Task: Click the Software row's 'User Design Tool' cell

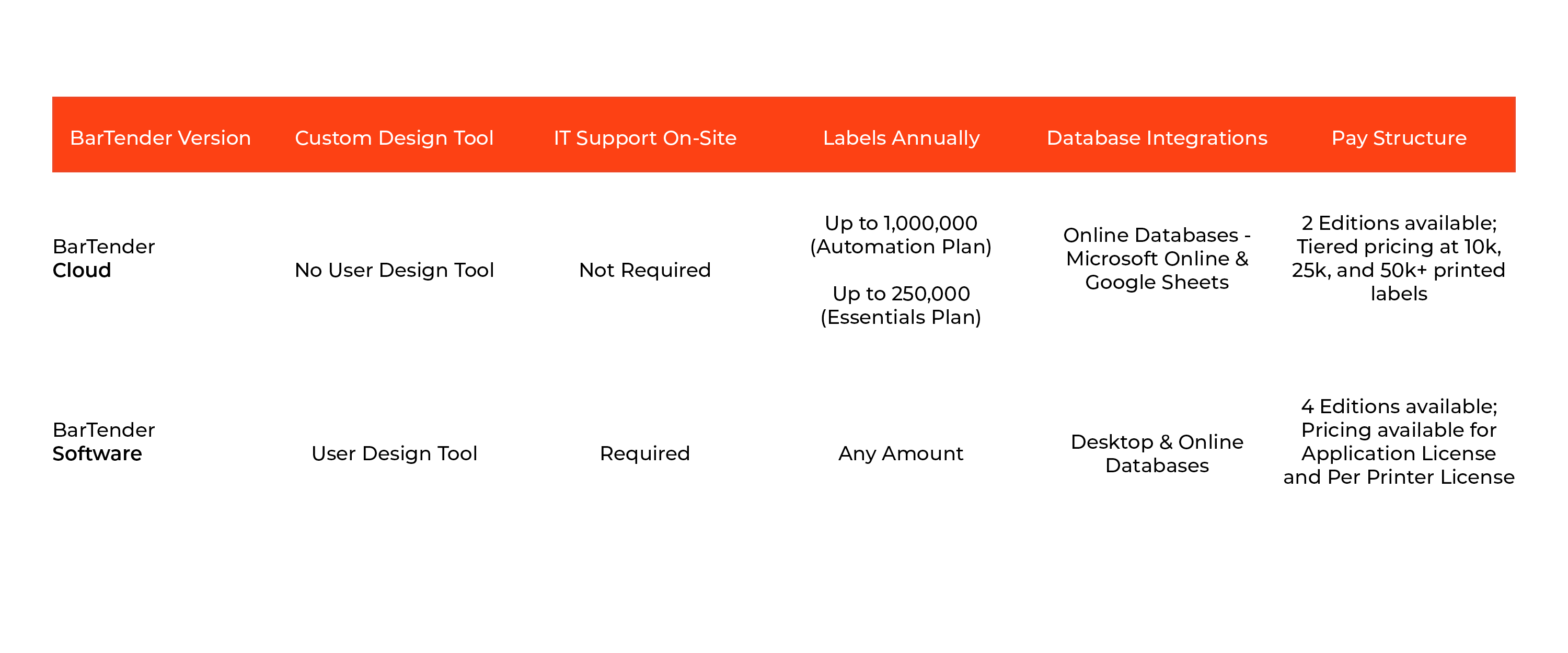Action: pos(394,453)
